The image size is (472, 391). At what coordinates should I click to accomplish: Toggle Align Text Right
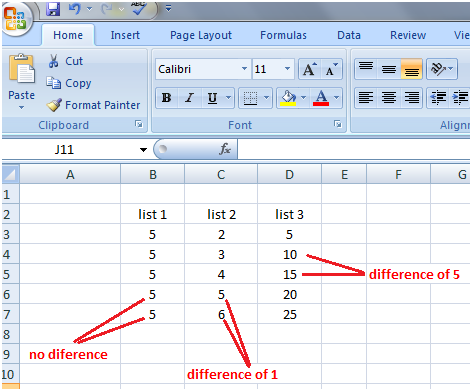[412, 98]
